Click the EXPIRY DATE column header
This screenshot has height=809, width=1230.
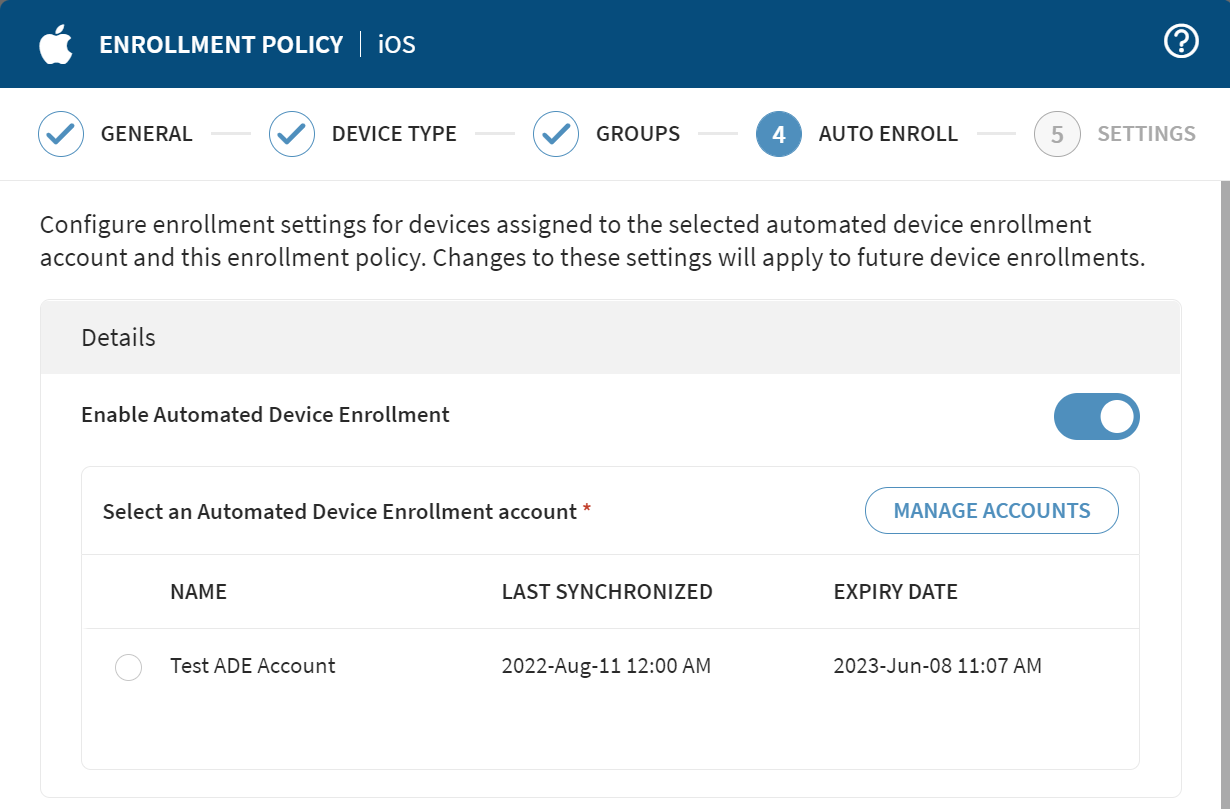(895, 592)
